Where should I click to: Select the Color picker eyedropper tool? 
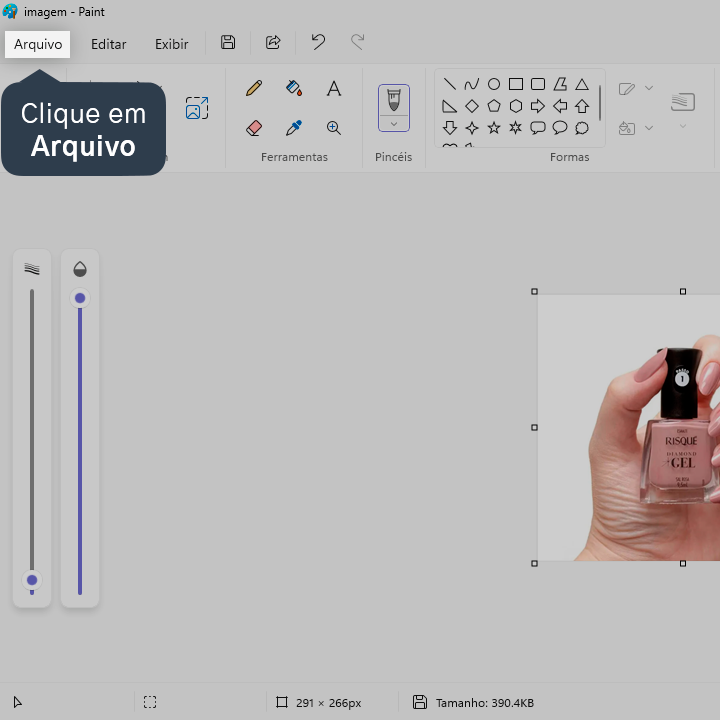pyautogui.click(x=294, y=128)
